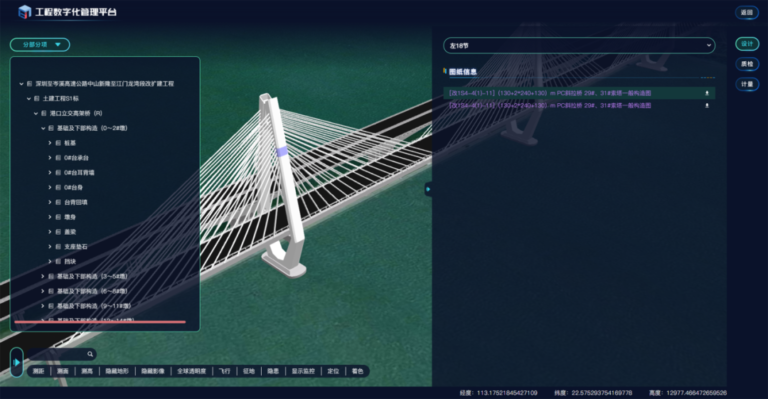Open the 左18节 combo box
Viewport: 768px width, 399px height.
tap(579, 46)
